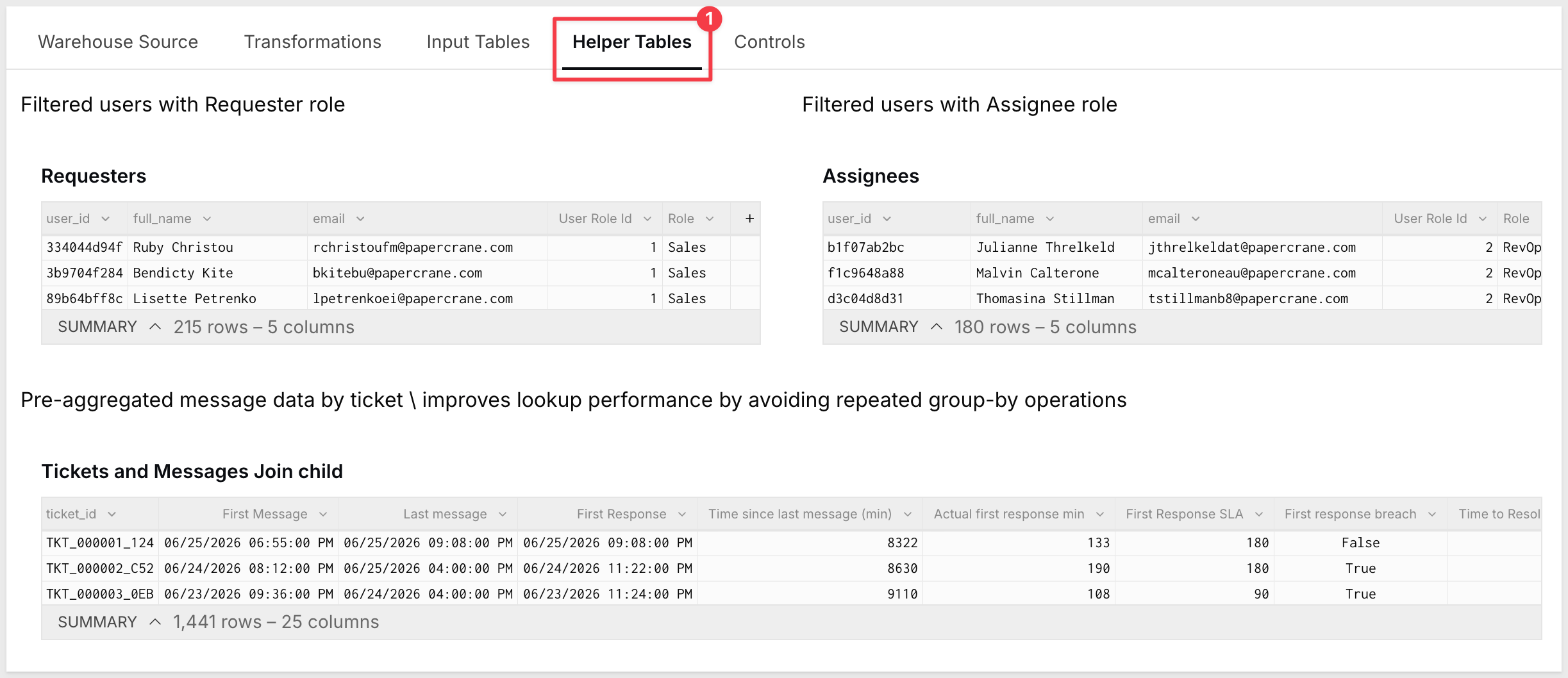Open the Requesters Role column menu
Image resolution: width=1568 pixels, height=678 pixels.
[x=710, y=219]
